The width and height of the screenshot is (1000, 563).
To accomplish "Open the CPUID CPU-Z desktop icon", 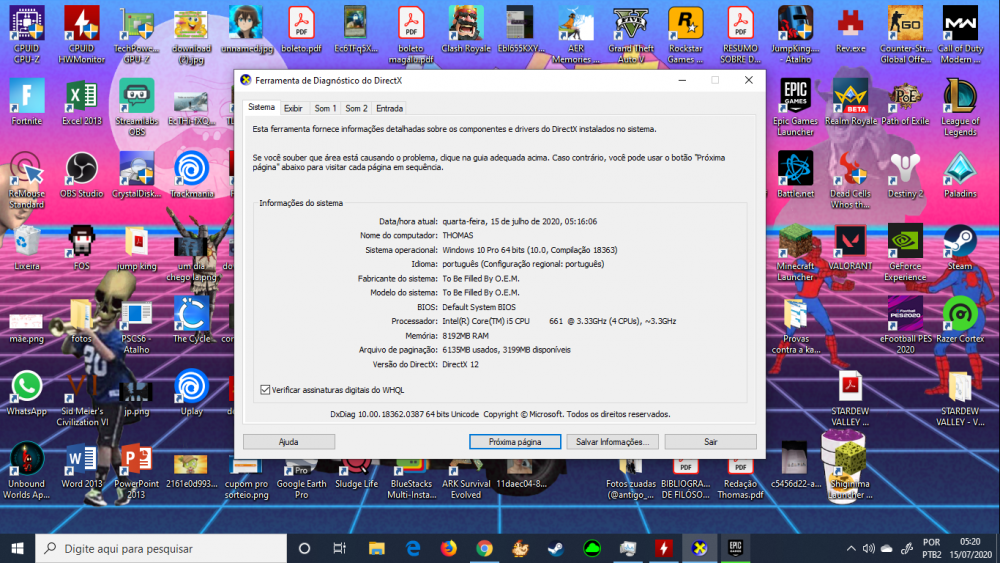I will 27,35.
